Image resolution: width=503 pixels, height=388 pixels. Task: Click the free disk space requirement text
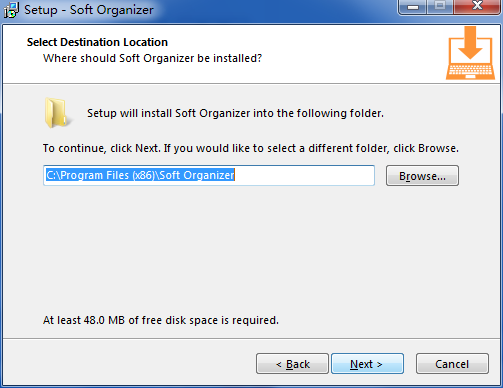[161, 320]
